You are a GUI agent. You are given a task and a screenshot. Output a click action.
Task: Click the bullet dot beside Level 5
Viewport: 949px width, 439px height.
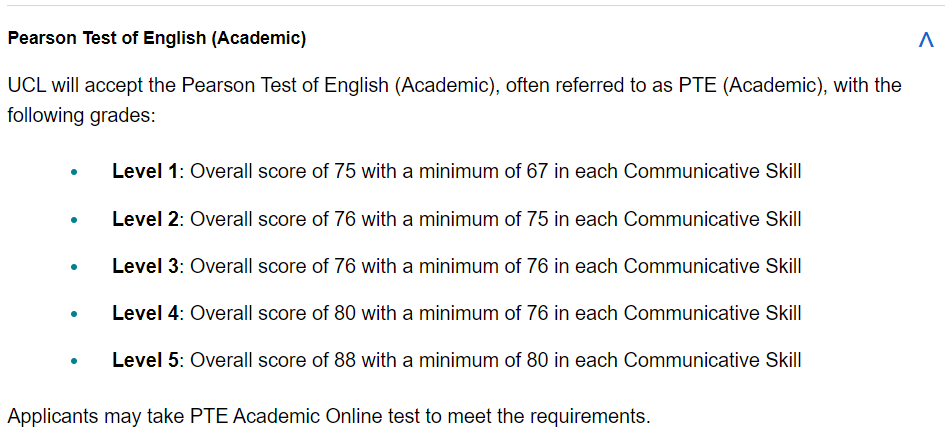74,361
